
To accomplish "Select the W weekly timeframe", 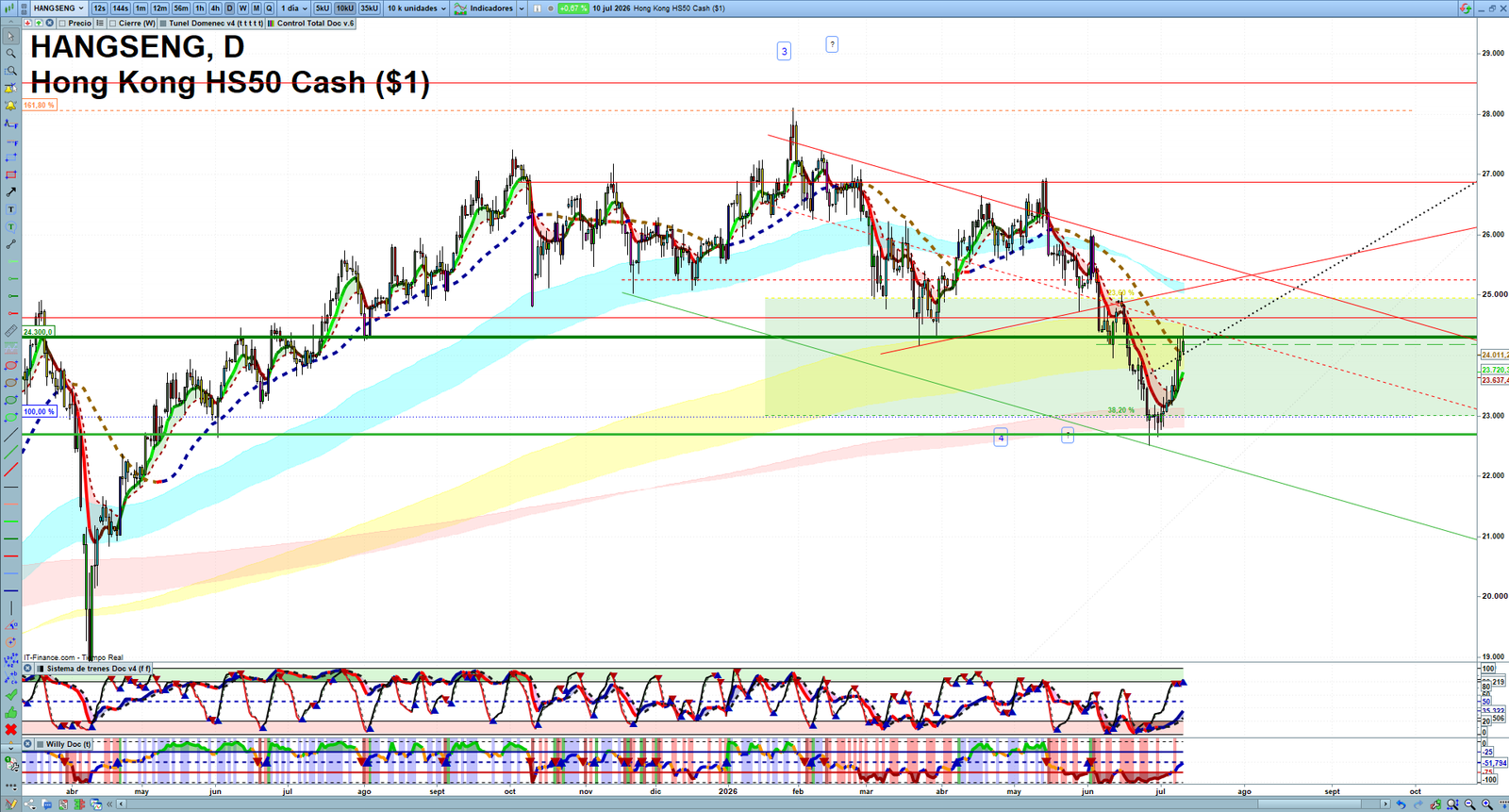I will coord(242,8).
